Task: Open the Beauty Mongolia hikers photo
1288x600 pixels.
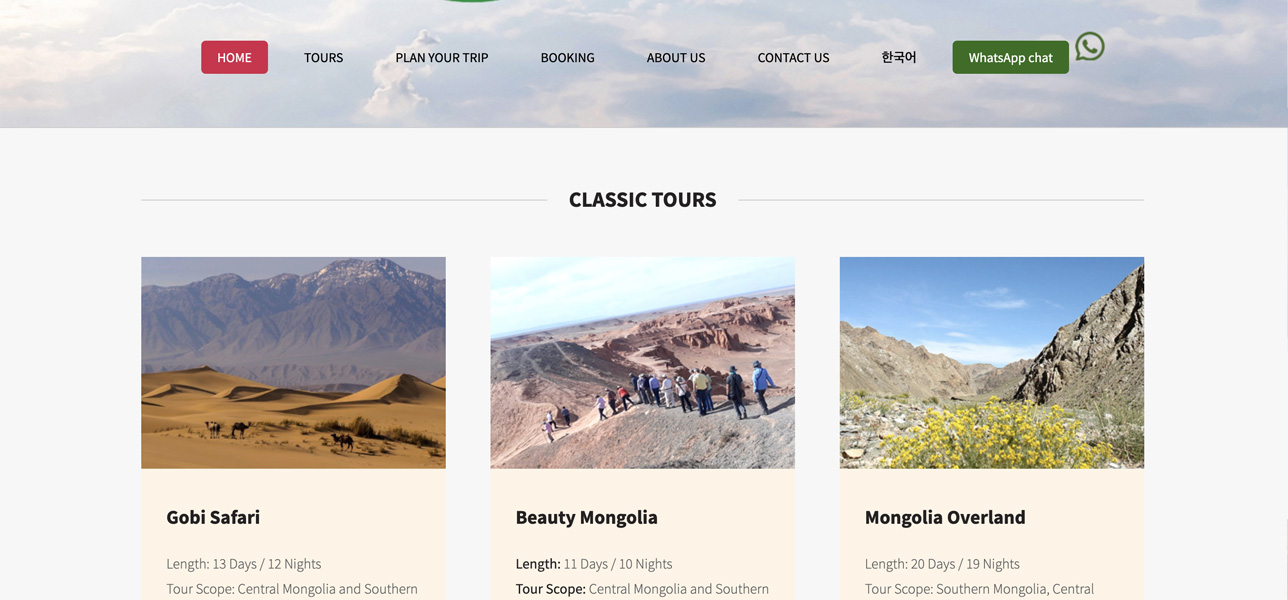Action: tap(642, 362)
